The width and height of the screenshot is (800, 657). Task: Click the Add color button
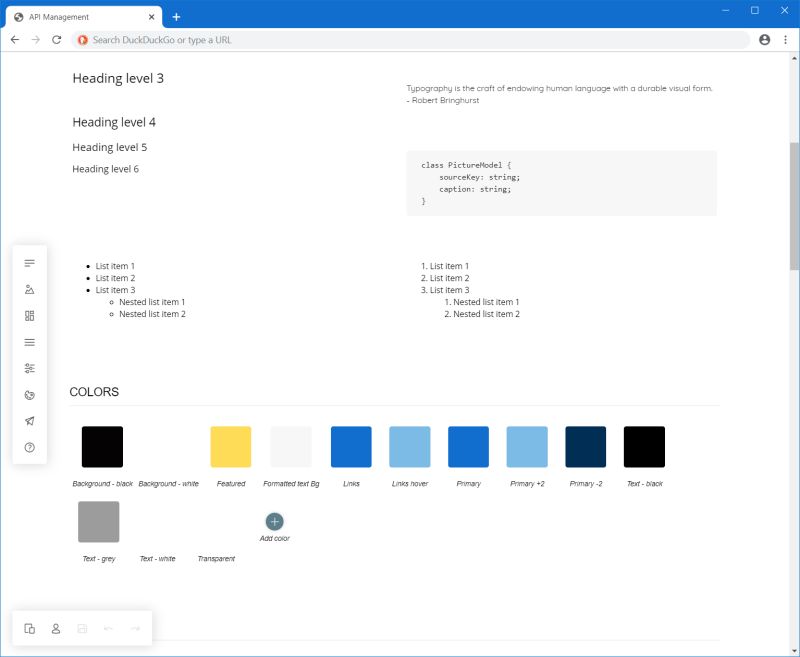tap(274, 521)
